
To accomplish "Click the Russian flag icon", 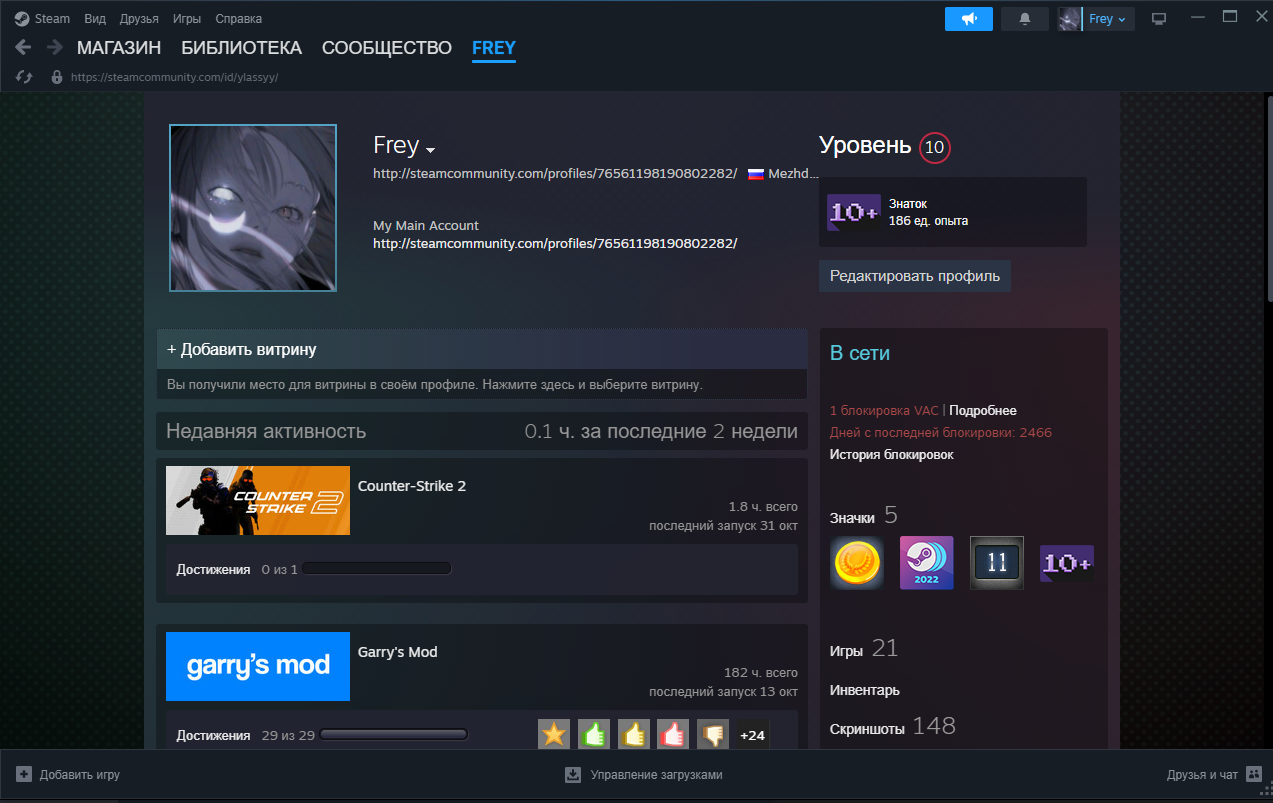I will pos(756,174).
